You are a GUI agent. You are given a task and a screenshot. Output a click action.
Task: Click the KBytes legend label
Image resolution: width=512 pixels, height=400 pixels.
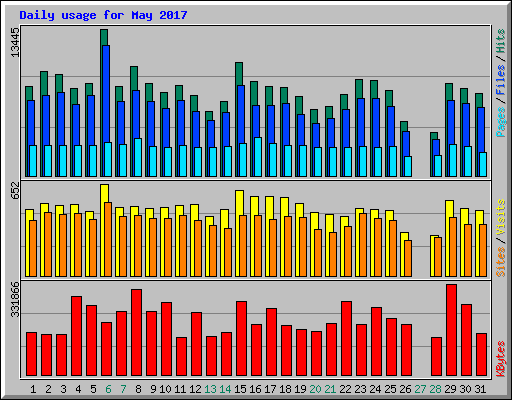tap(501, 359)
